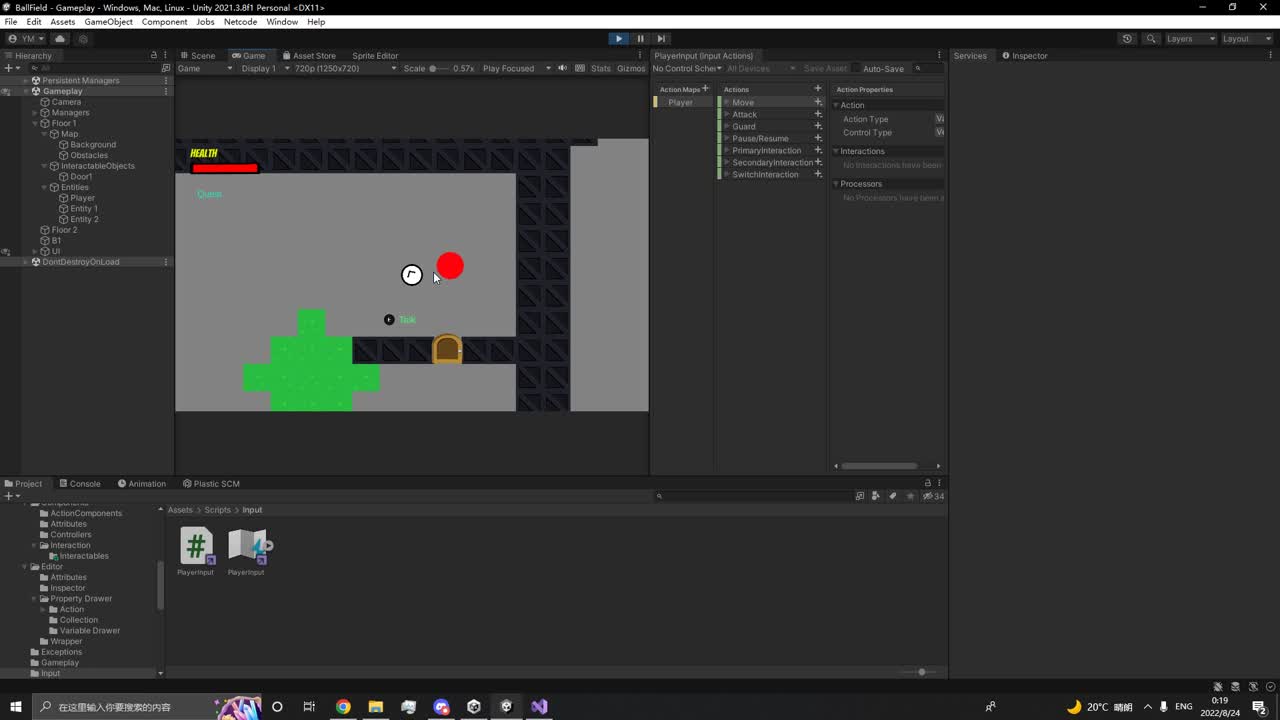Toggle the Stats overlay in Game view
Screen dimensions: 1280x720
point(600,68)
